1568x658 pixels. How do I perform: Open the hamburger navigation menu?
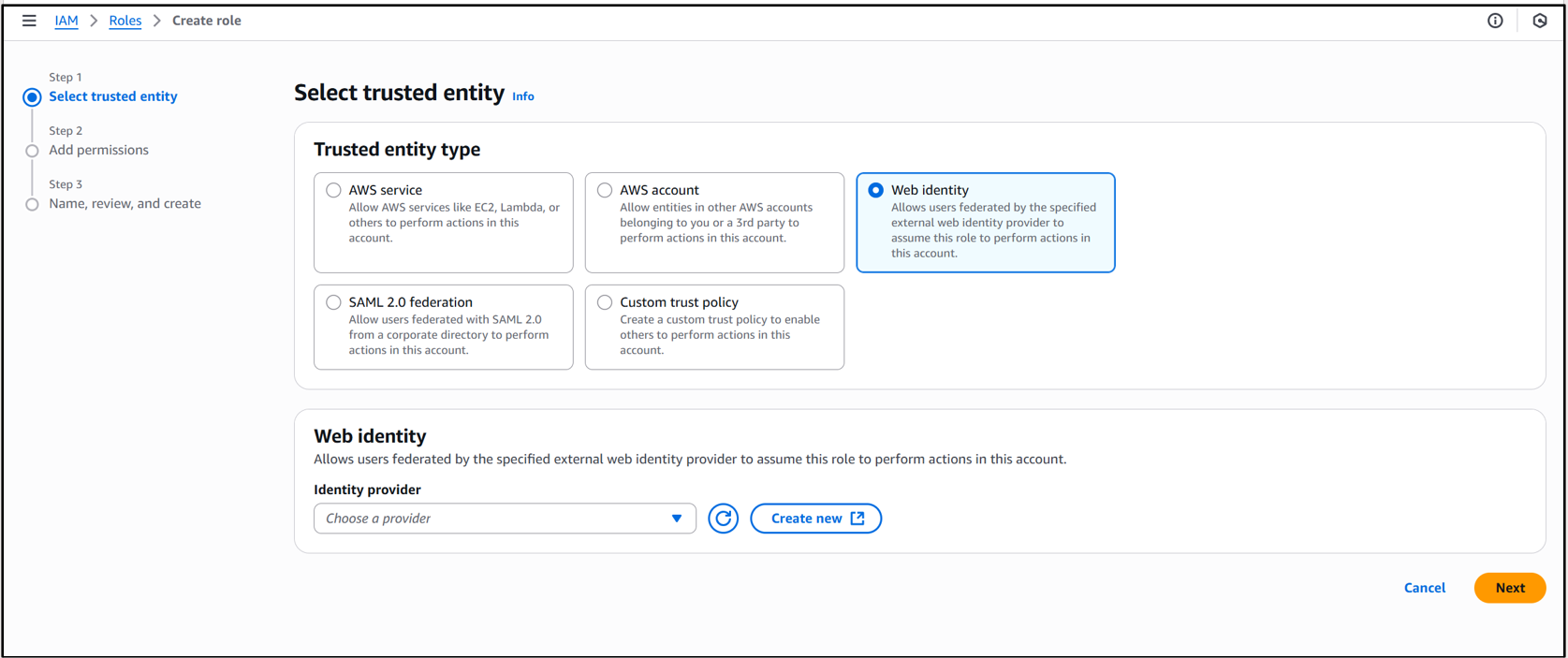(29, 21)
